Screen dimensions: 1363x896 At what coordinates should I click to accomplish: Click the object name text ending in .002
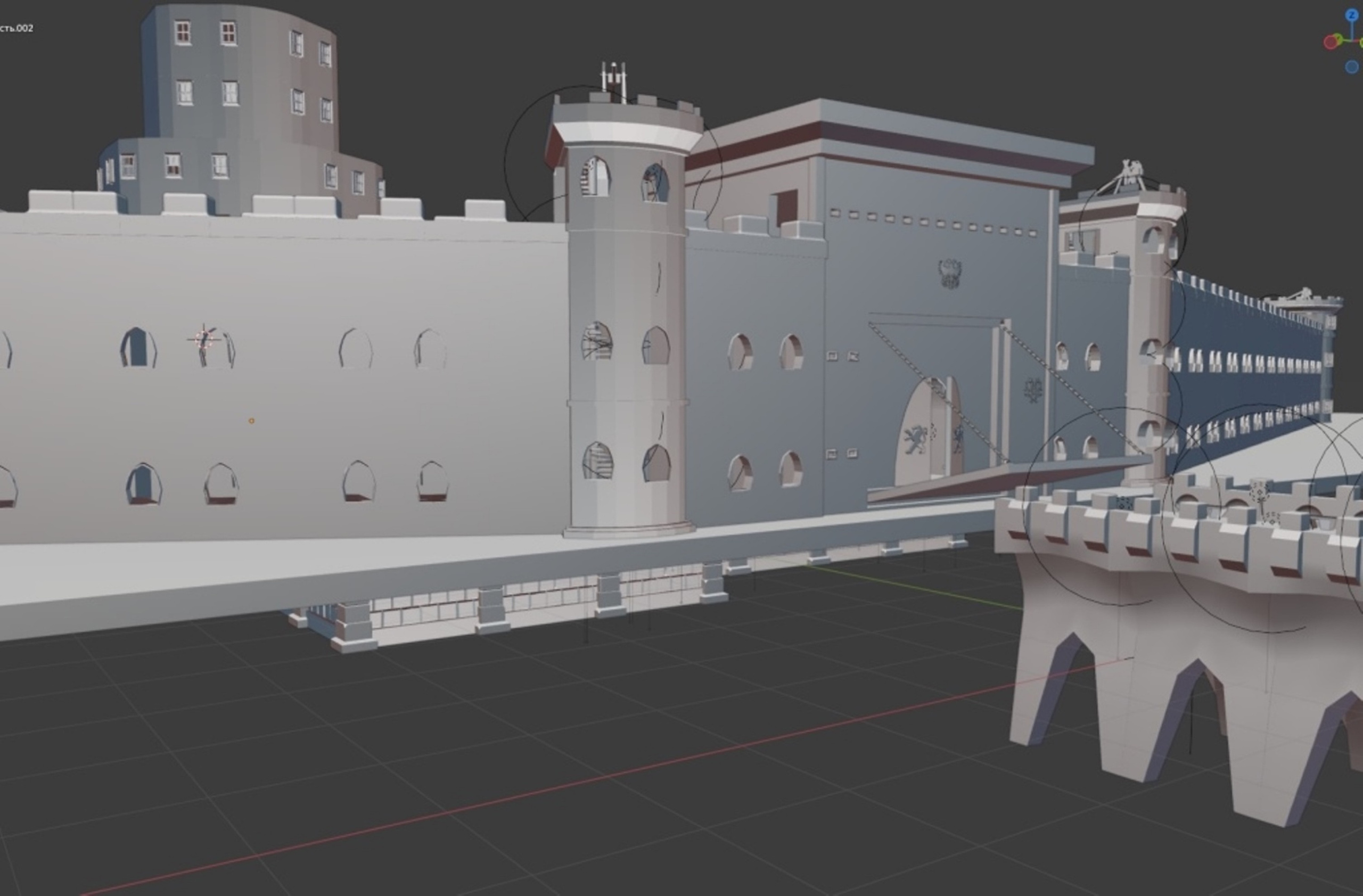click(x=16, y=28)
